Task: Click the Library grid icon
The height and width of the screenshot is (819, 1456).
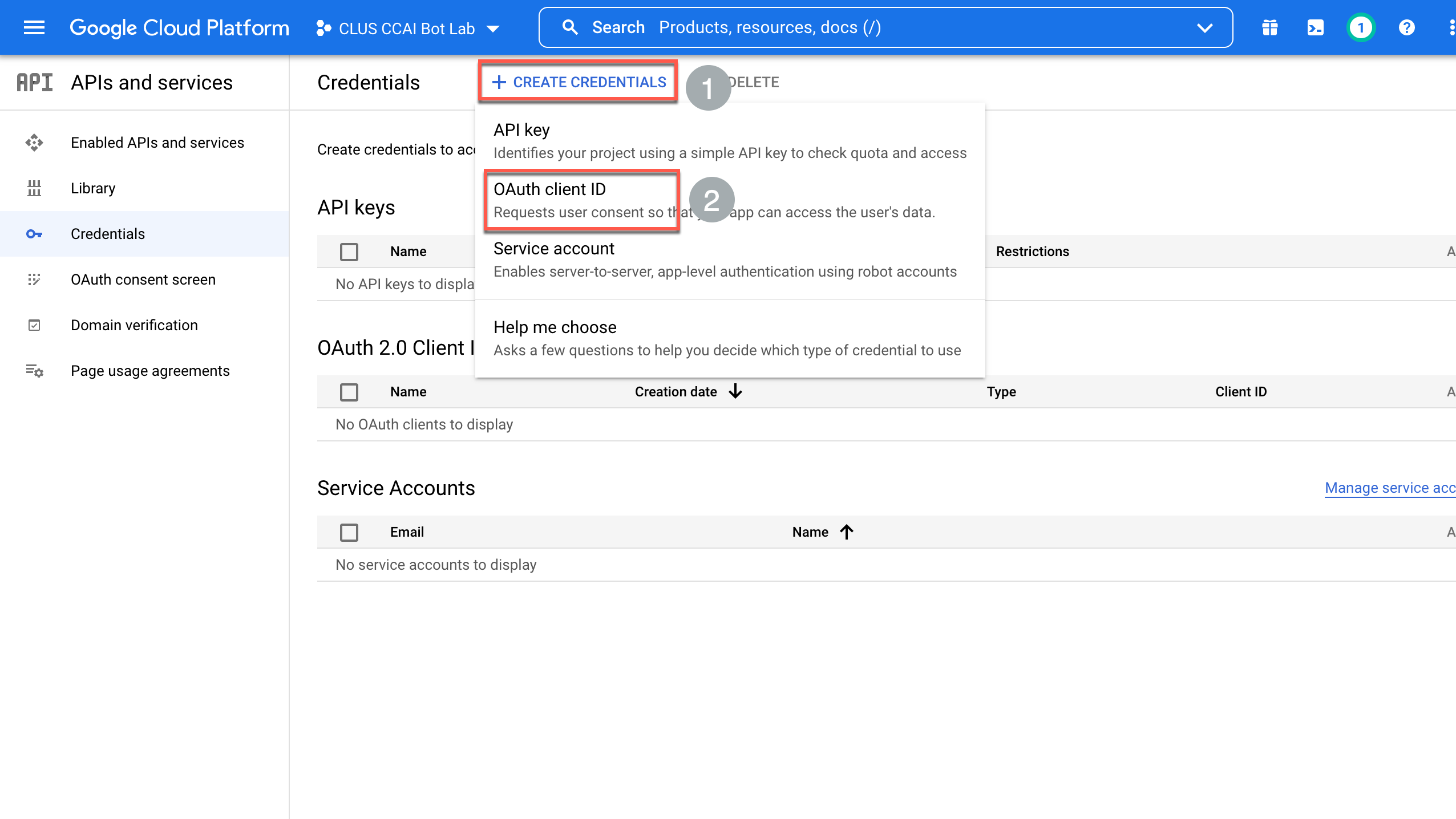Action: (34, 188)
